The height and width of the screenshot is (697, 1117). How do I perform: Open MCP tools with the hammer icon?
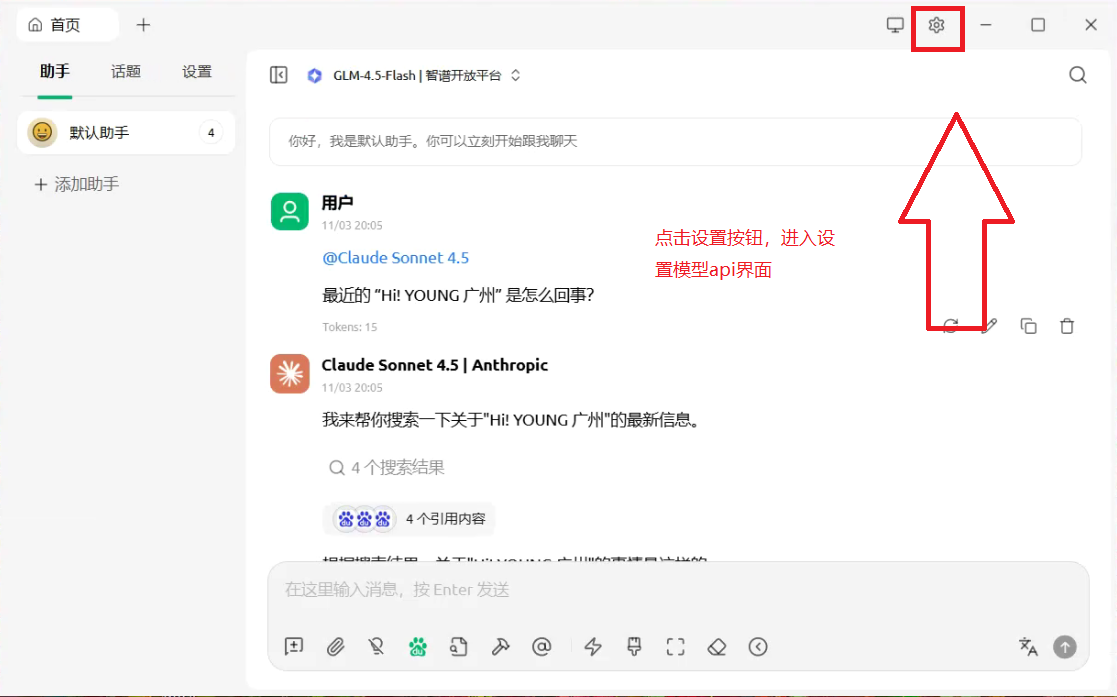pyautogui.click(x=500, y=647)
